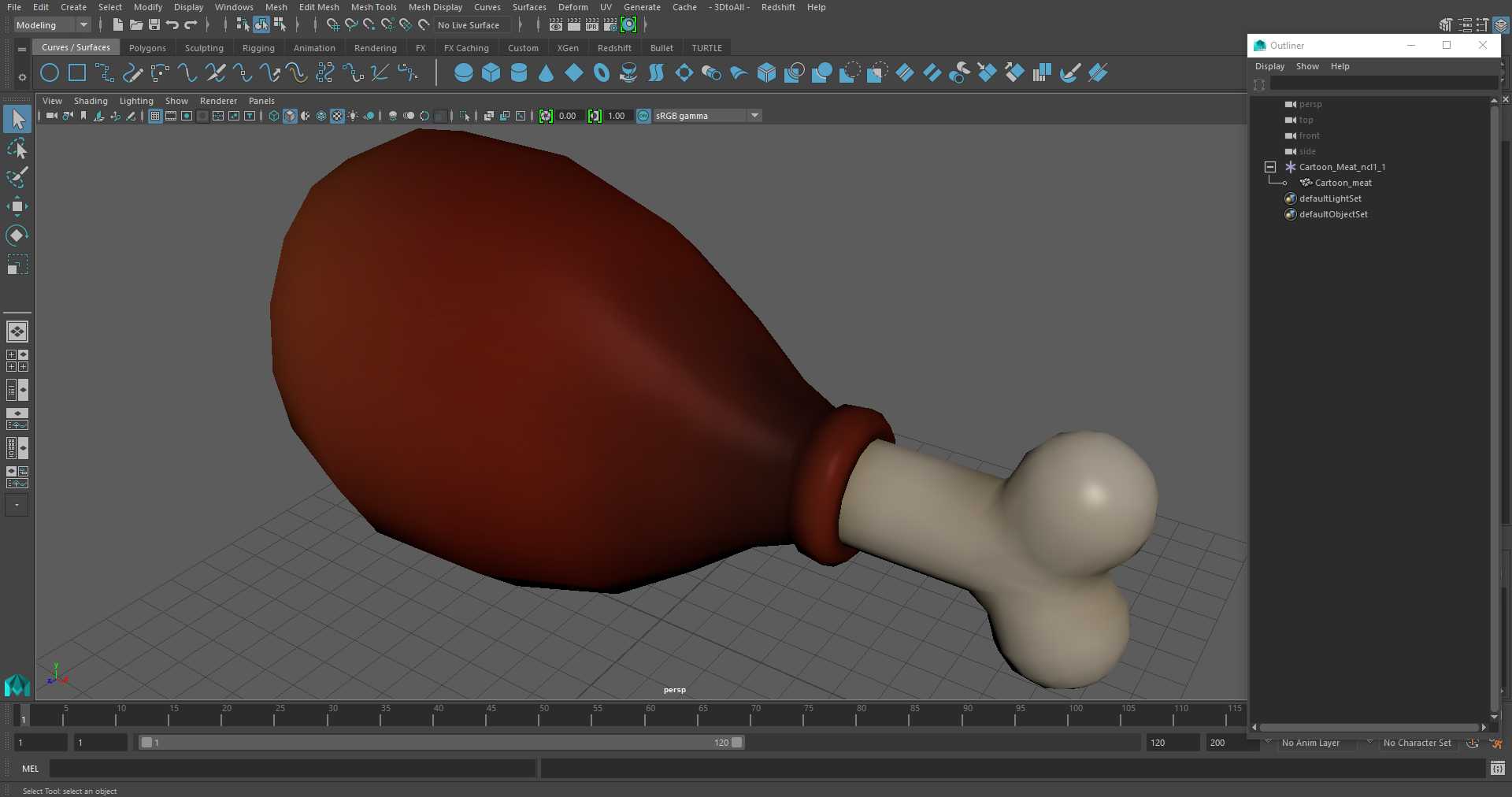The width and height of the screenshot is (1512, 797).
Task: Activate the Lasso Select tool
Action: coord(17,149)
